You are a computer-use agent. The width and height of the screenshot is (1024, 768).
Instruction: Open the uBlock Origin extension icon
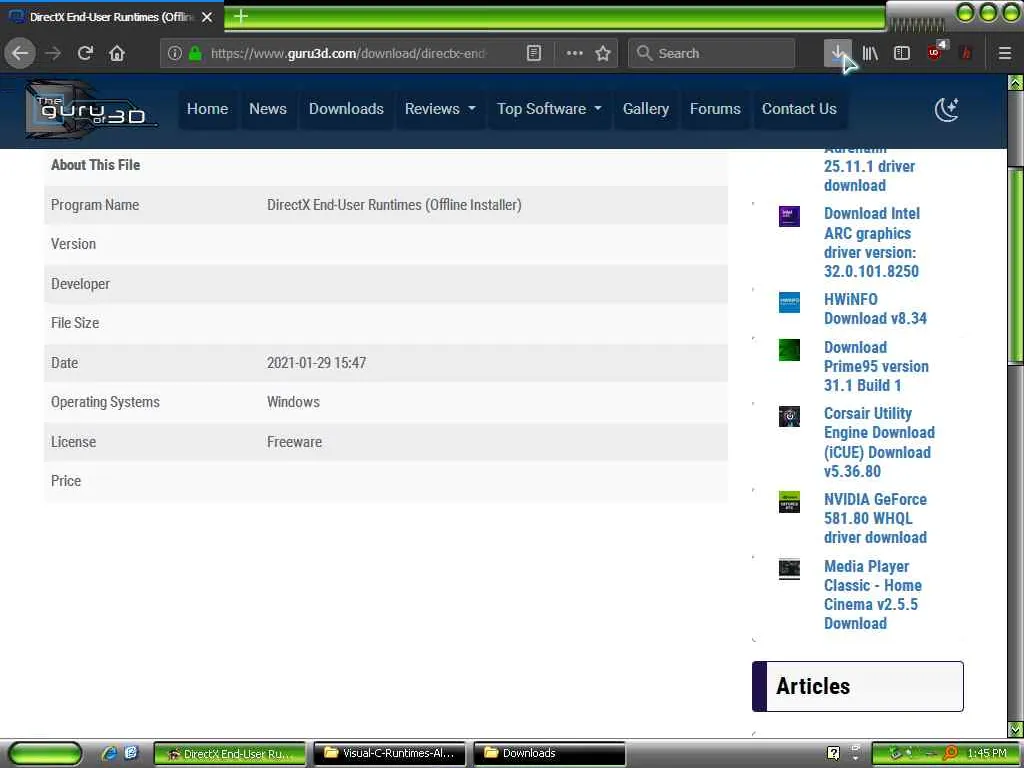point(935,52)
